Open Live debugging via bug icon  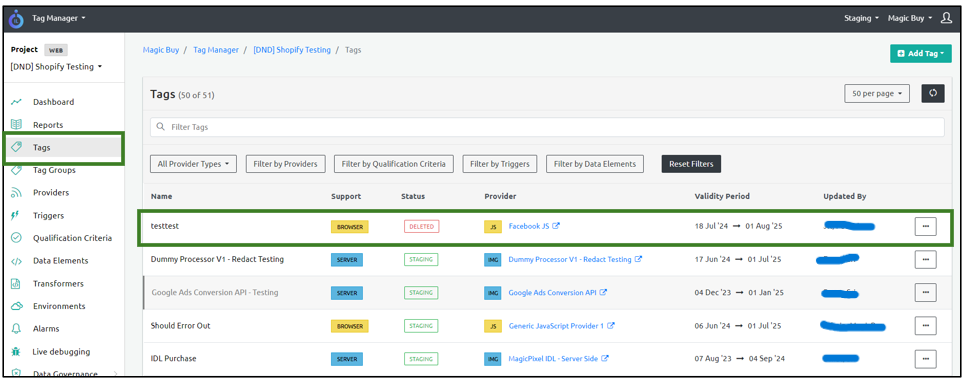(x=17, y=352)
